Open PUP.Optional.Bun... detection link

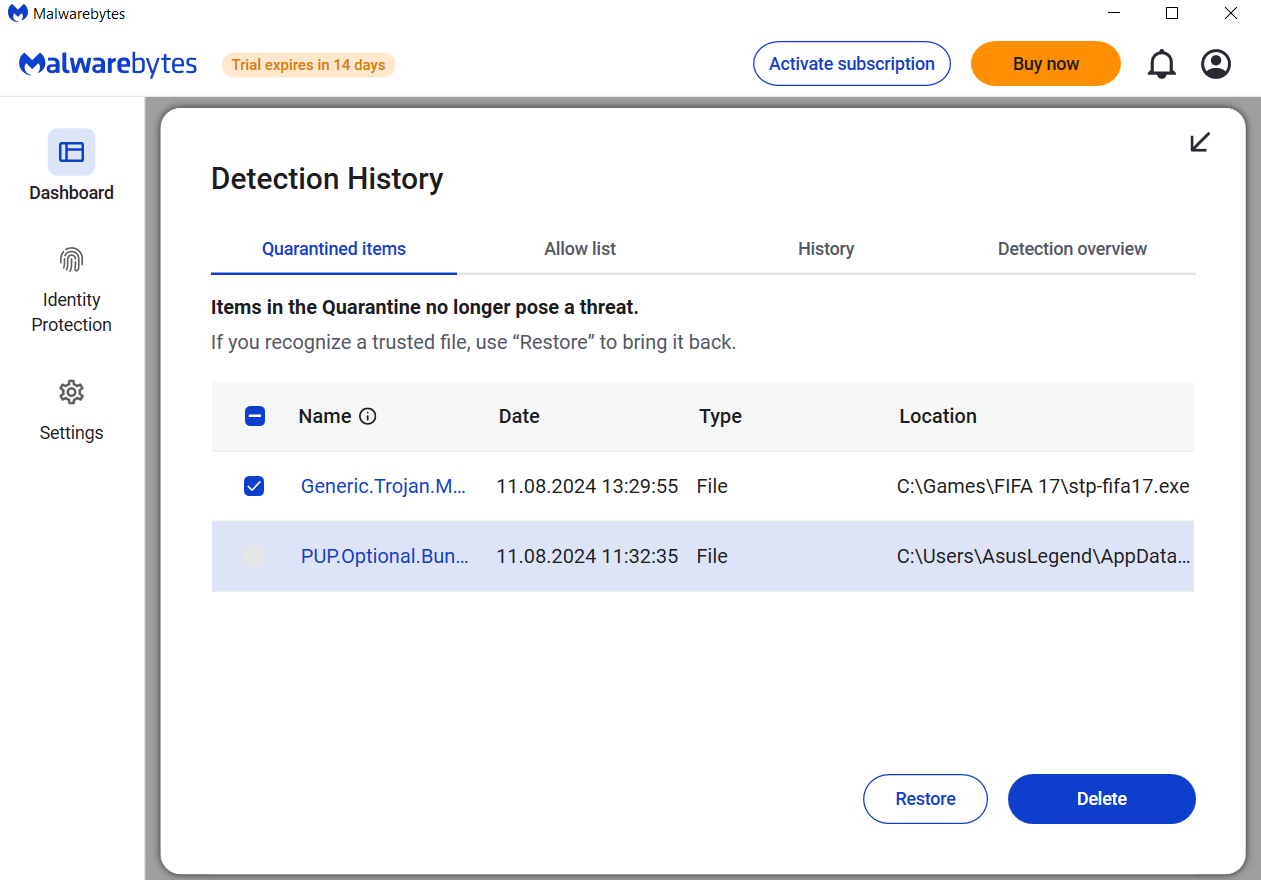pyautogui.click(x=385, y=557)
